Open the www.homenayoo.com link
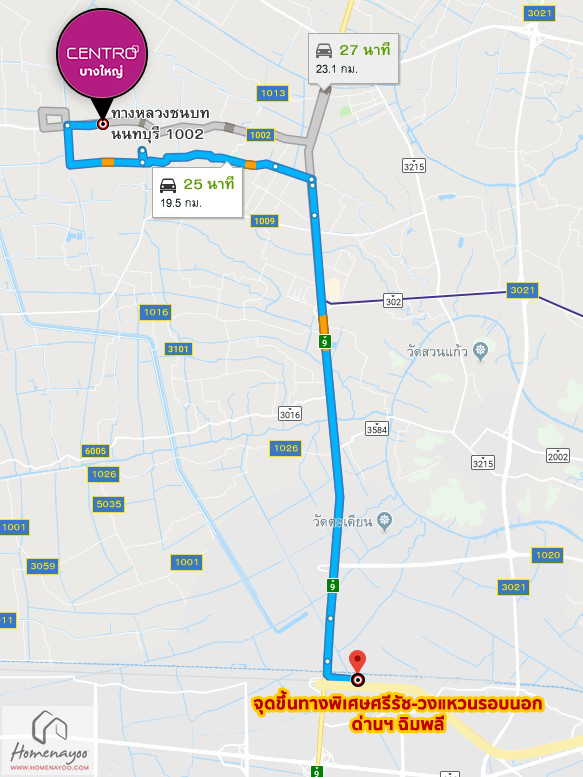Viewport: 583px width, 777px height. pyautogui.click(x=50, y=768)
